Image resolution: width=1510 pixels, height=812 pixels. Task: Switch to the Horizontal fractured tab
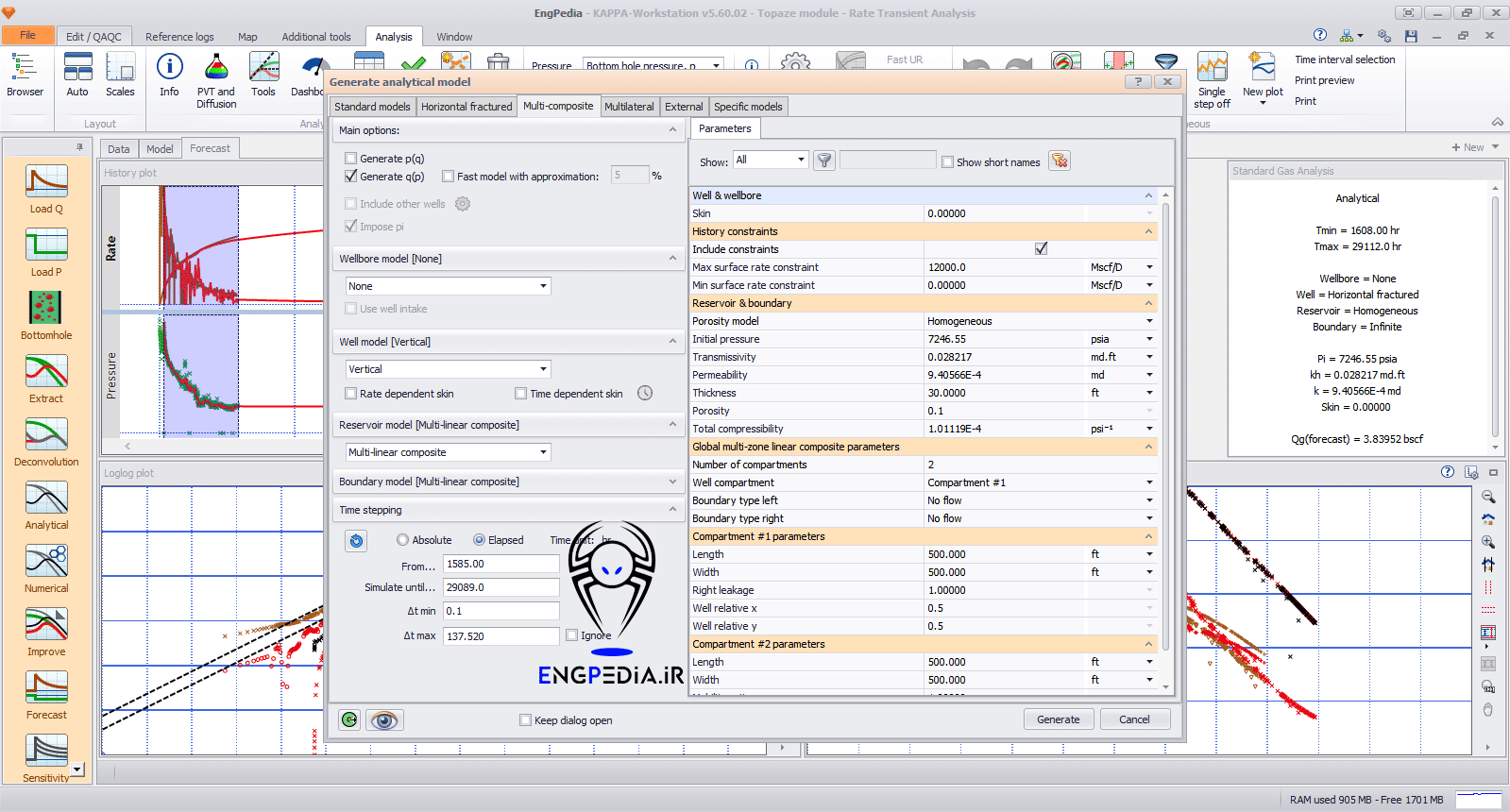467,107
